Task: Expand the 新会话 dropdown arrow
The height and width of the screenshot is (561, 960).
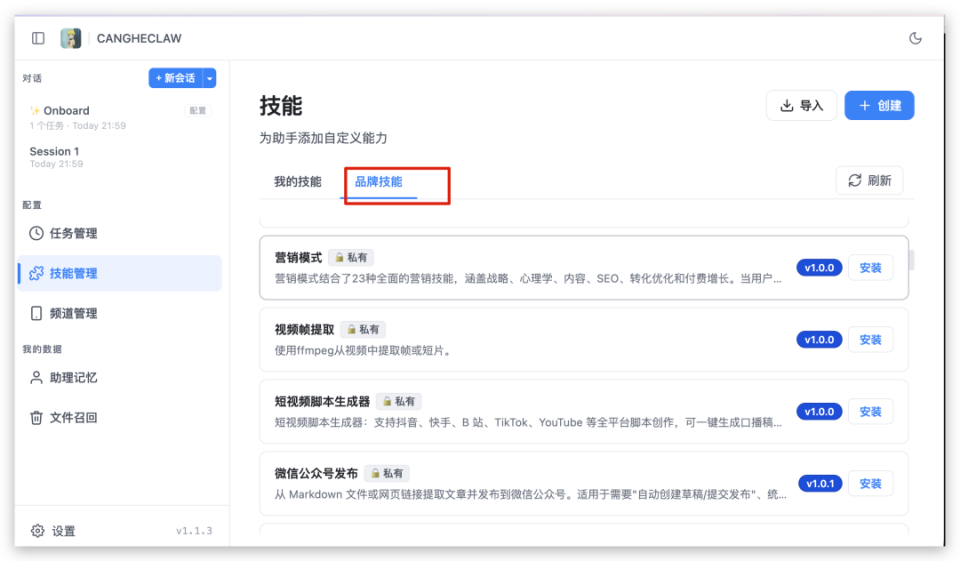Action: (210, 78)
